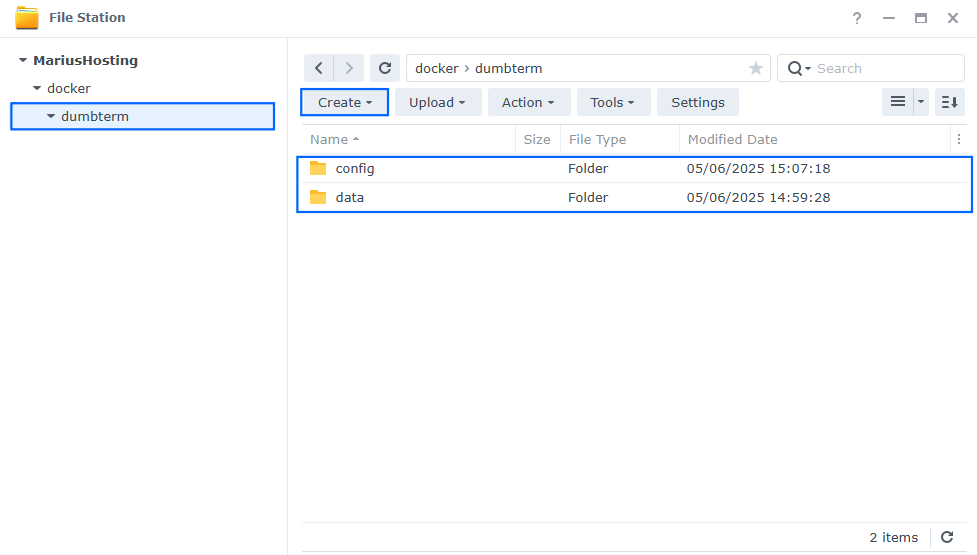Viewport: 977px width, 555px height.
Task: Open the column options three-dot menu
Action: click(x=959, y=140)
